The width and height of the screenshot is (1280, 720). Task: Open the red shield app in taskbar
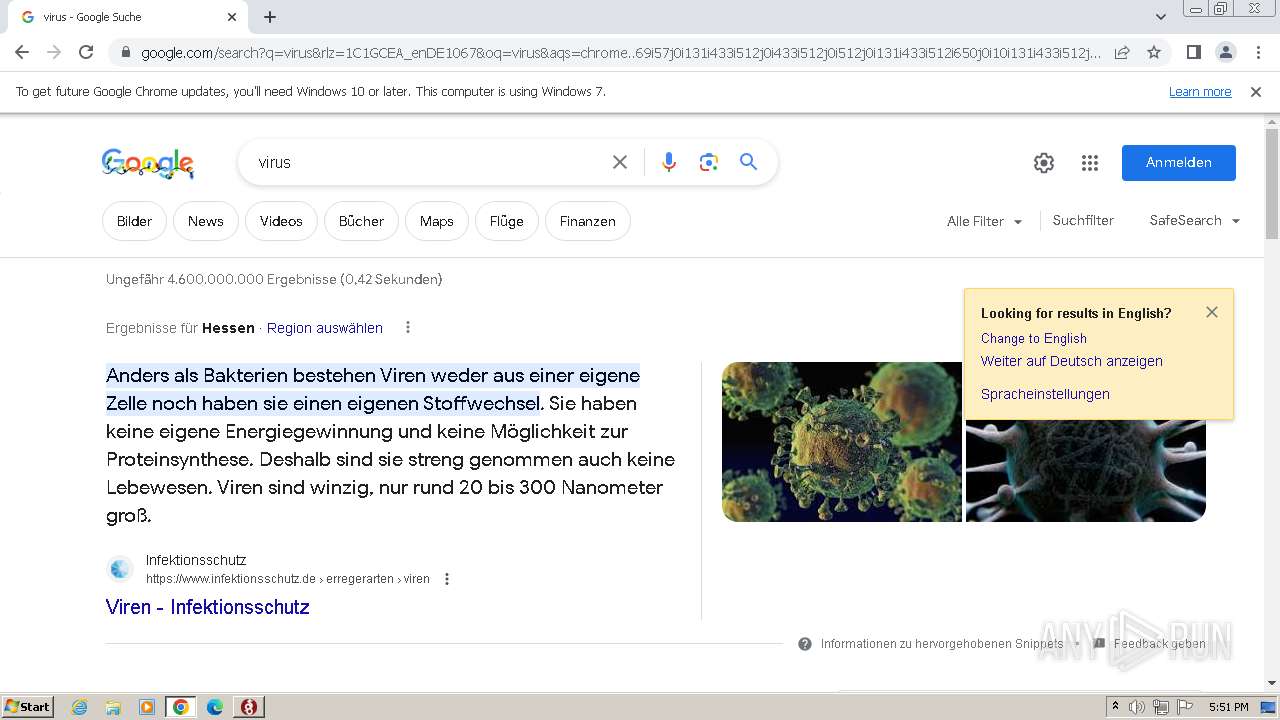(248, 707)
